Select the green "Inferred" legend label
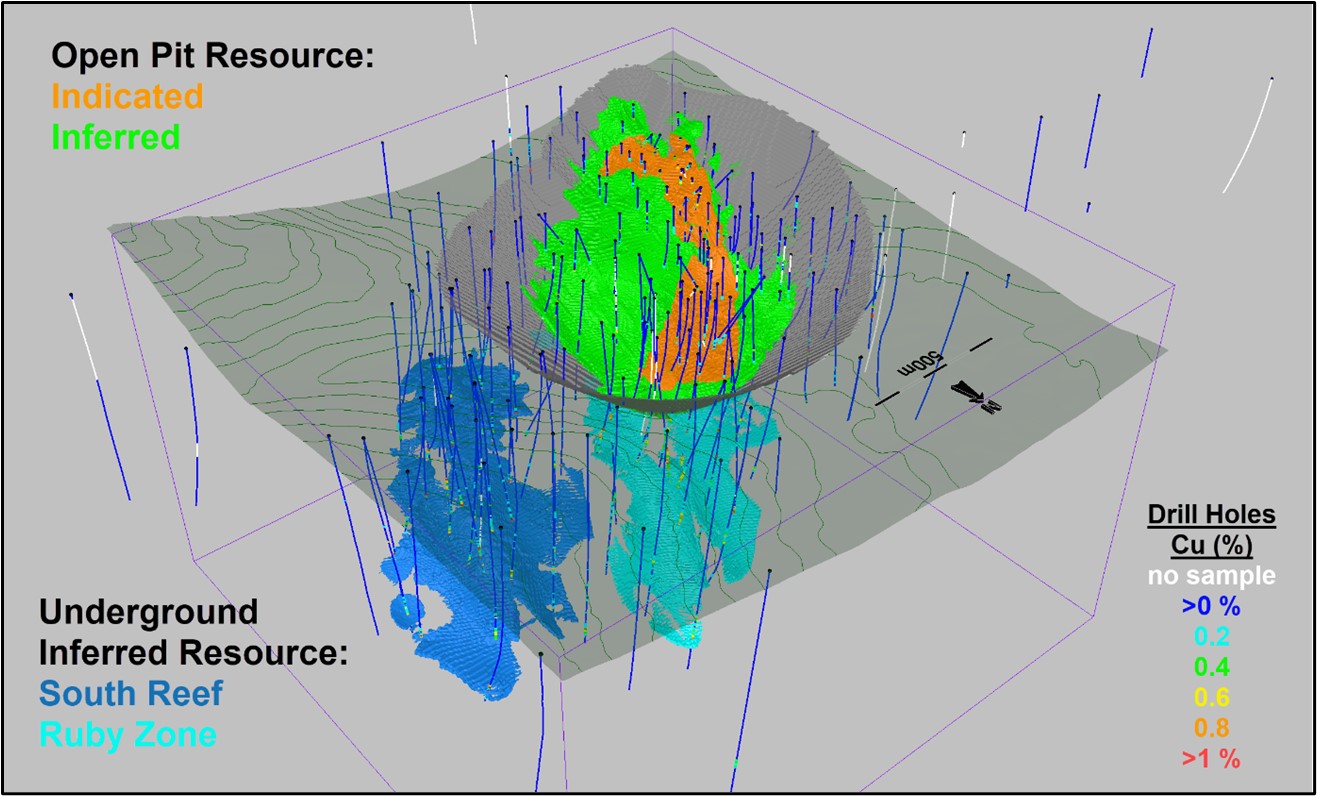The image size is (1317, 796). [x=115, y=136]
